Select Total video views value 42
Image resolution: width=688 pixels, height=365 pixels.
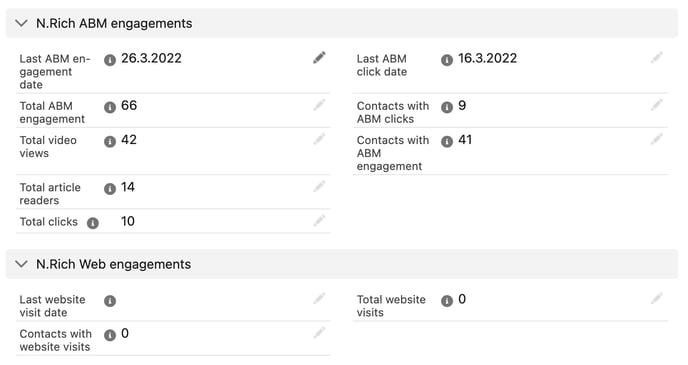point(129,140)
